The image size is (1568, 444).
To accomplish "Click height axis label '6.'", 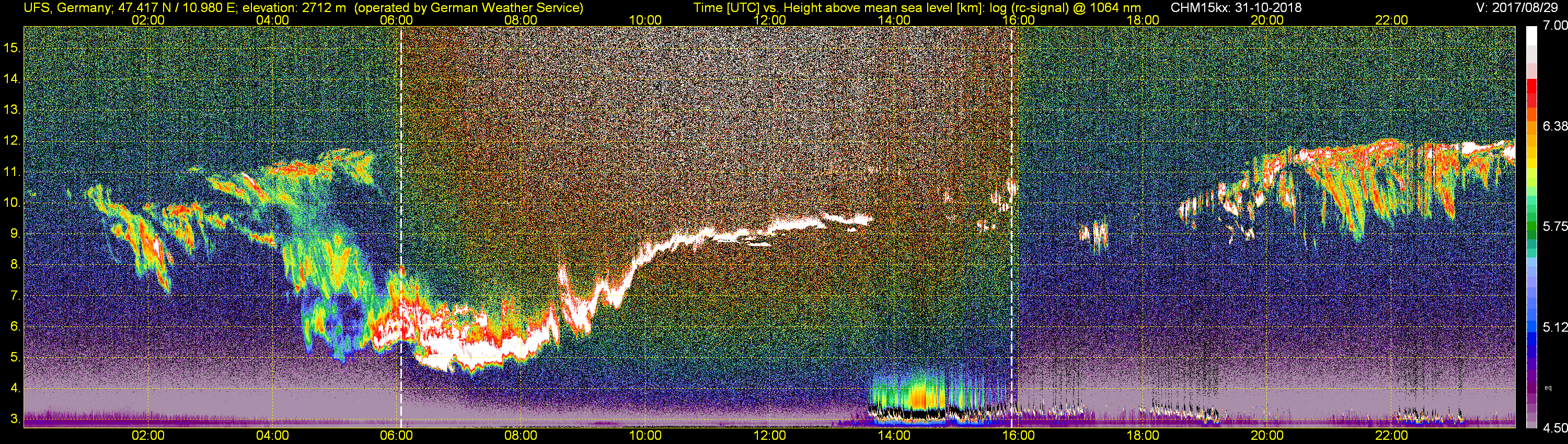I will point(16,326).
